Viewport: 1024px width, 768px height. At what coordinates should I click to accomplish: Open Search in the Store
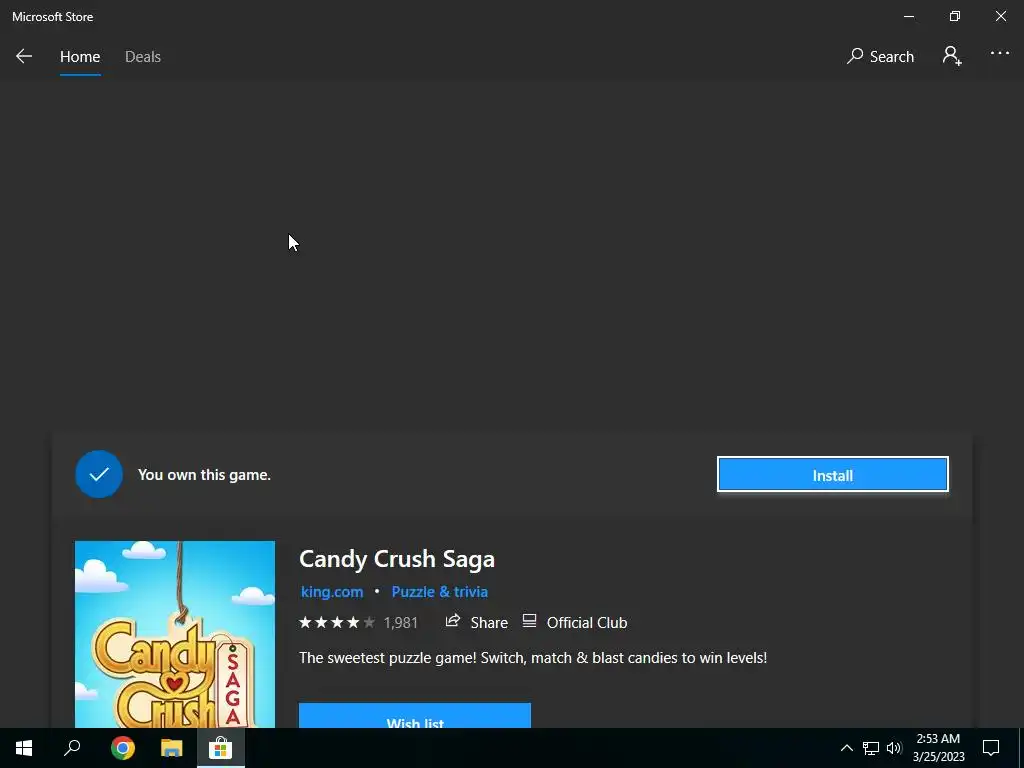(x=880, y=57)
